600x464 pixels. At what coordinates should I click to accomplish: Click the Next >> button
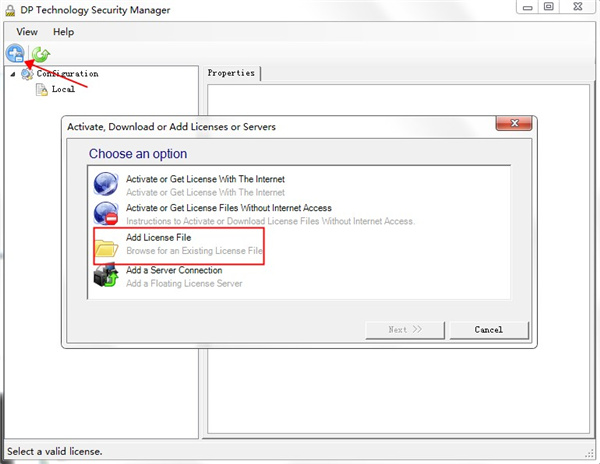point(405,330)
